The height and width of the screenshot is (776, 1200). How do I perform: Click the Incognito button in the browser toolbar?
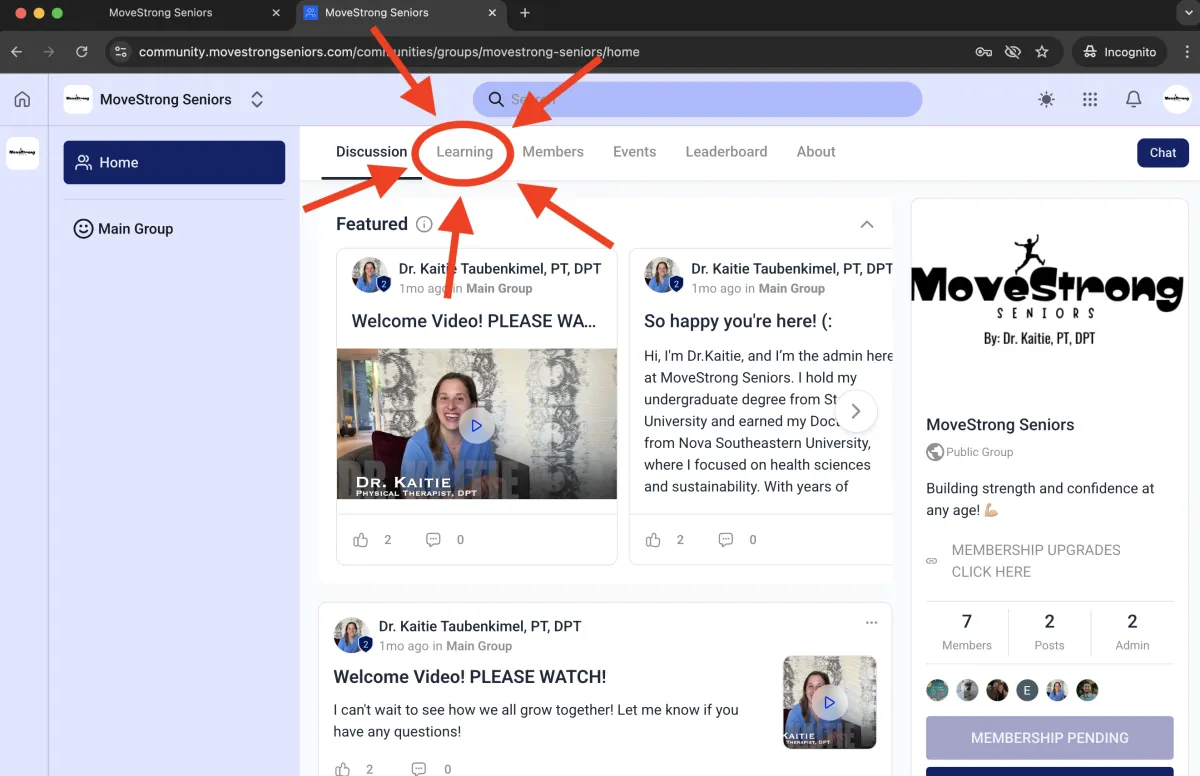[x=1118, y=52]
